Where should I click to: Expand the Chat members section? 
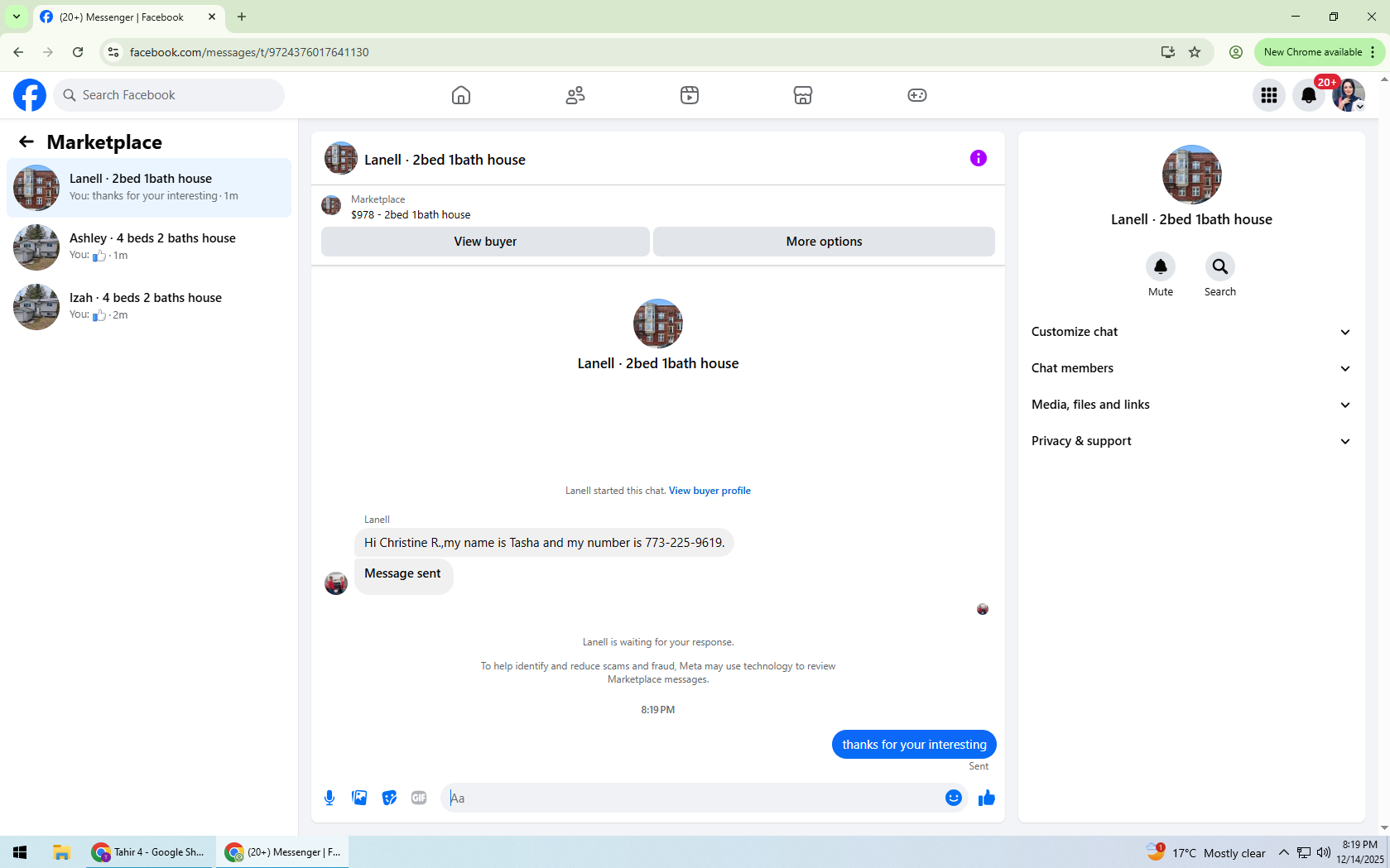coord(1191,368)
